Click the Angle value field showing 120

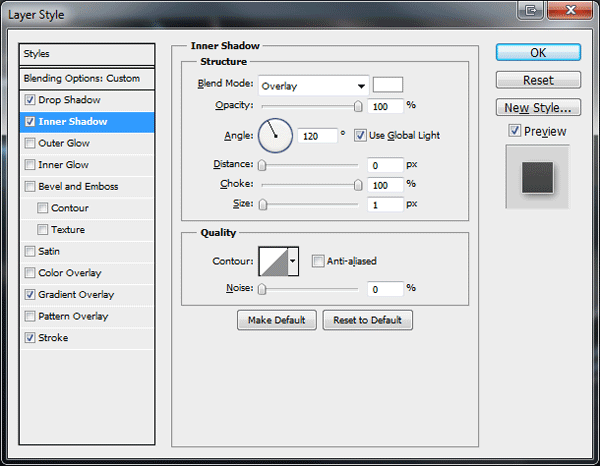pyautogui.click(x=318, y=136)
